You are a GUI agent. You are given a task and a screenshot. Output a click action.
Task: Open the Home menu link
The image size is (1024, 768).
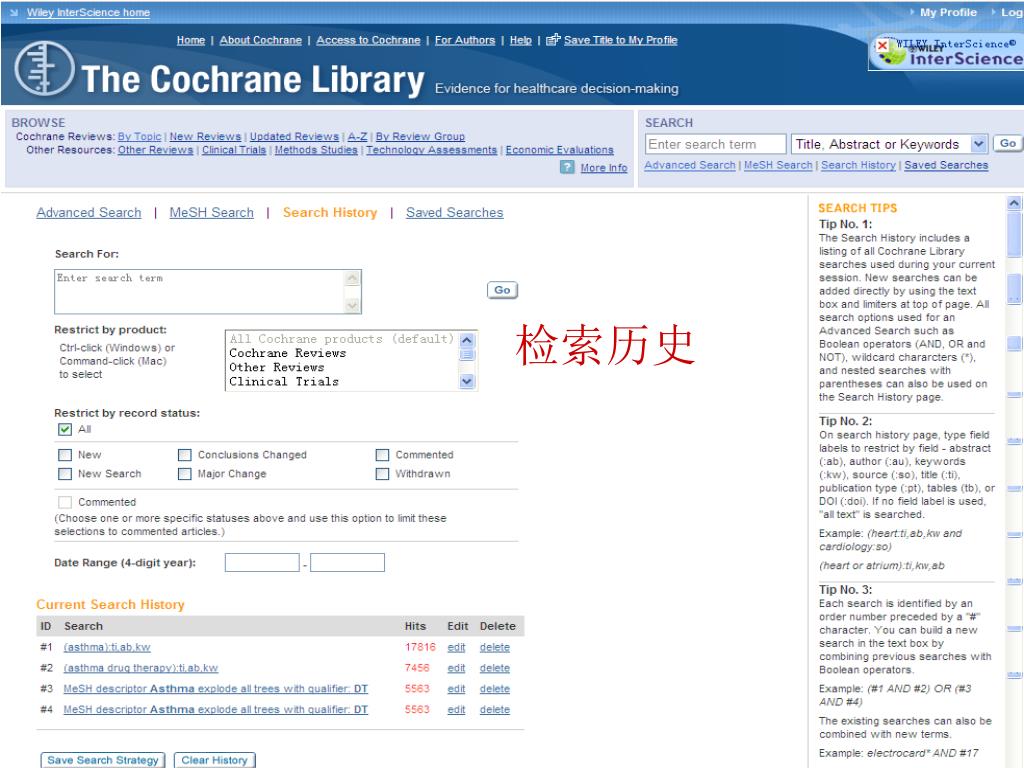(x=191, y=40)
